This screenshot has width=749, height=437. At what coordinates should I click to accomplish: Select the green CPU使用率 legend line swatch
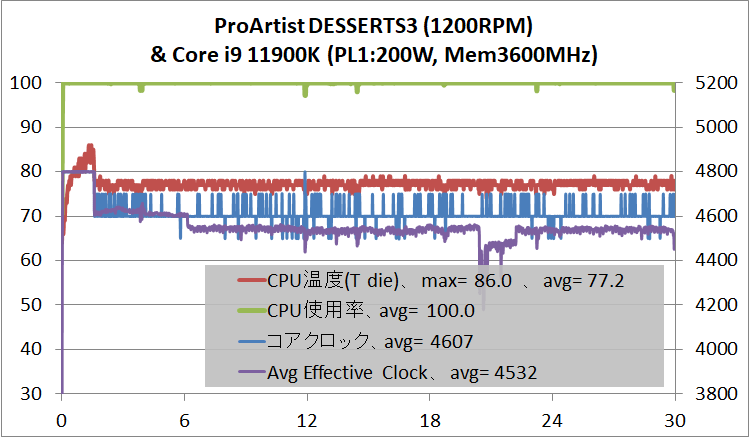[x=251, y=311]
